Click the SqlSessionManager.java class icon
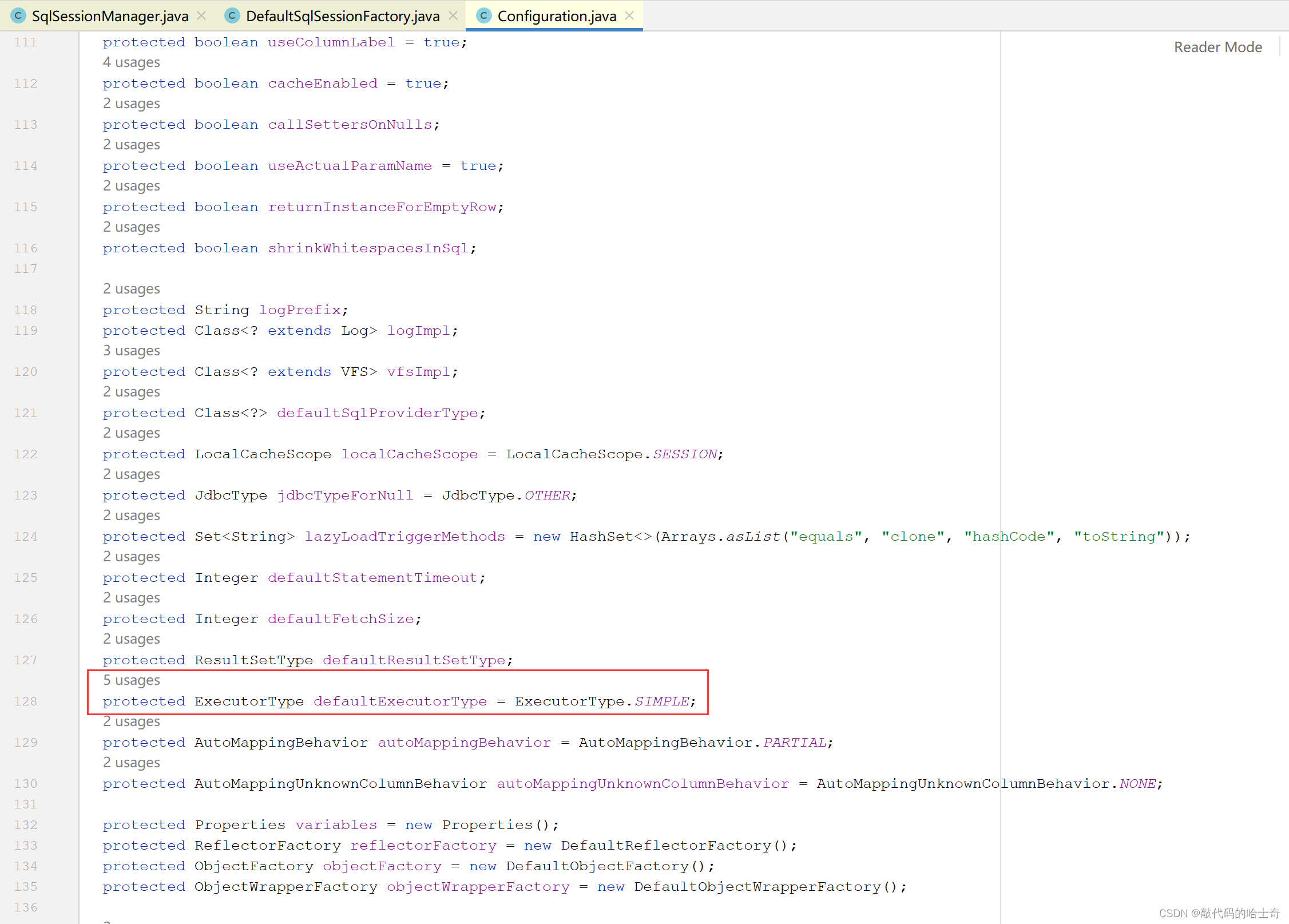 18,16
